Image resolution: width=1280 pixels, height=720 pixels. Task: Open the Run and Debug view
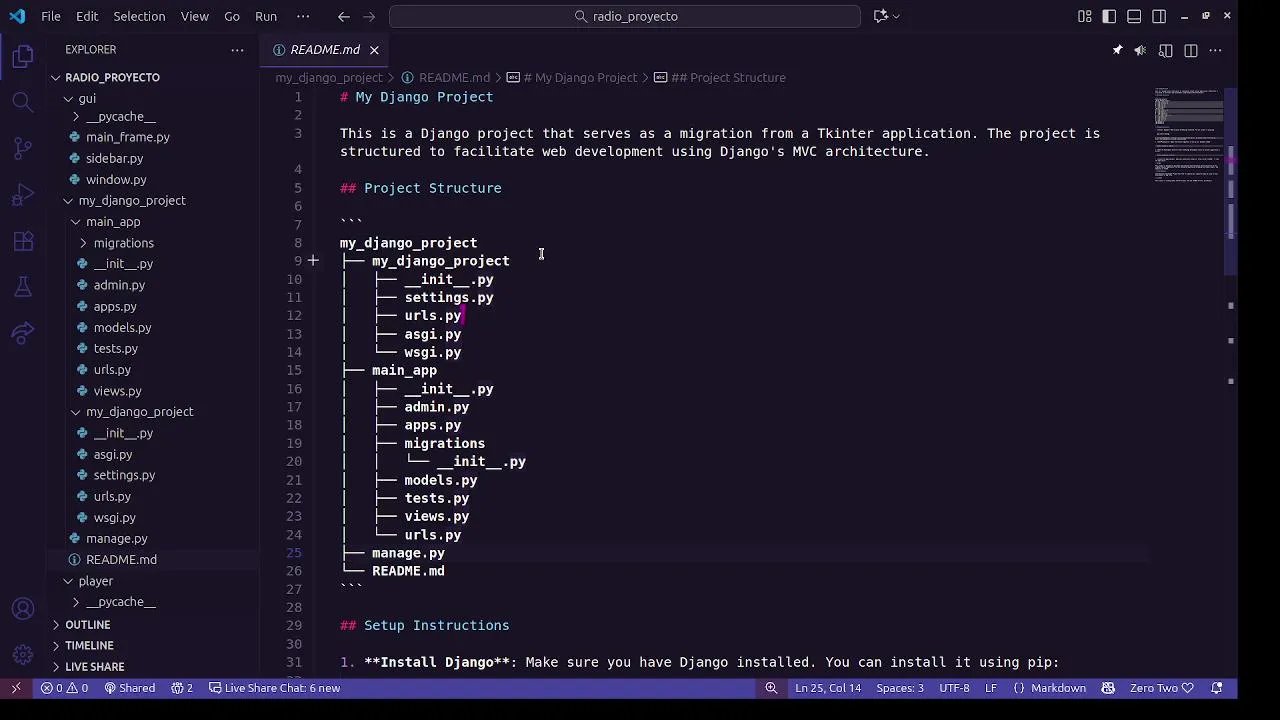23,195
